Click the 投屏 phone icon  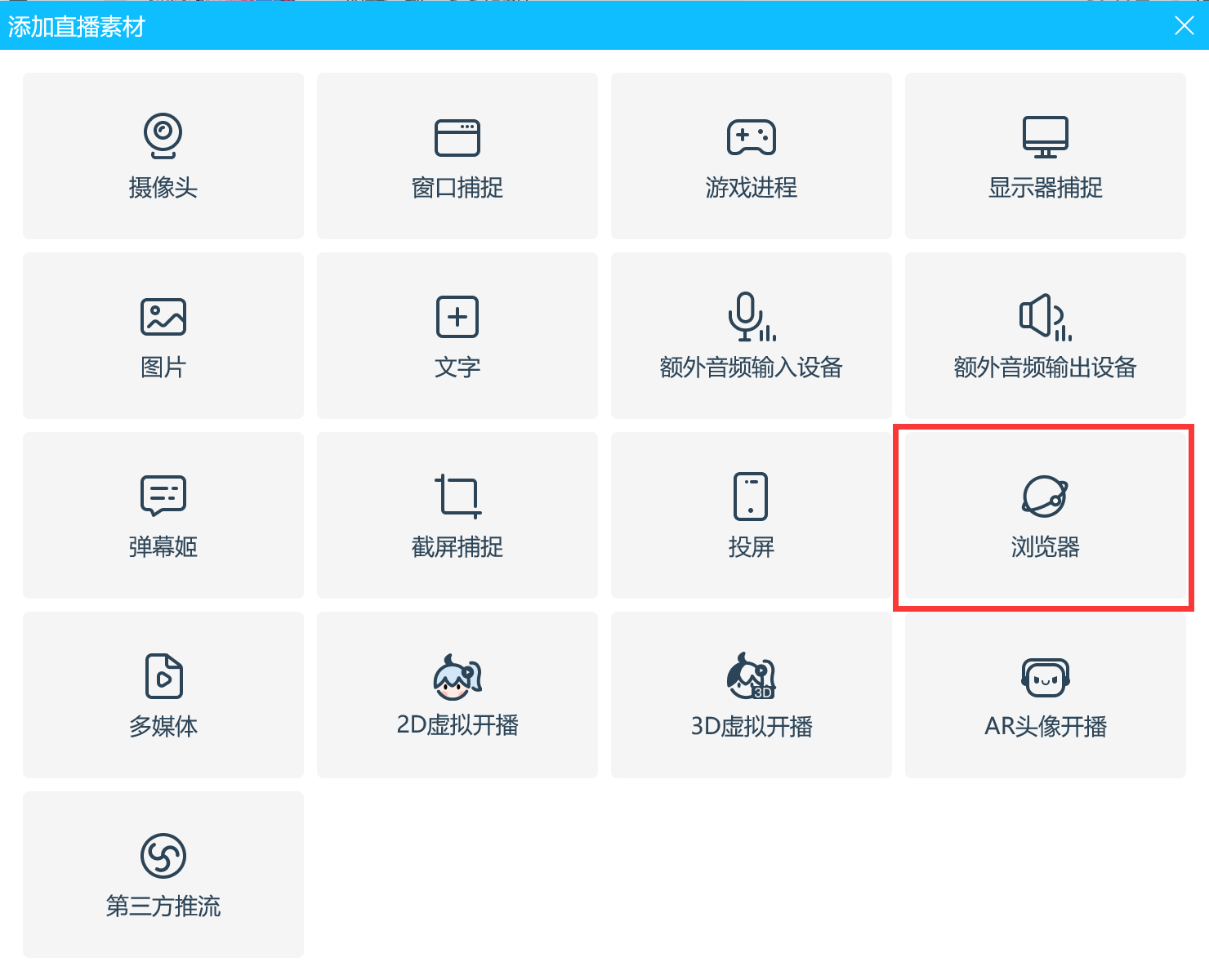751,496
